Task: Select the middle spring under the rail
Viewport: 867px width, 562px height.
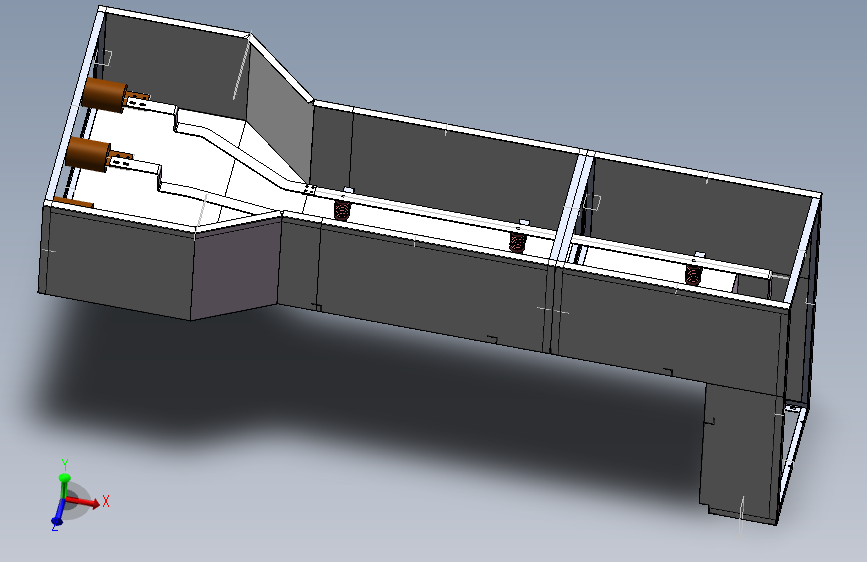Action: pyautogui.click(x=518, y=242)
